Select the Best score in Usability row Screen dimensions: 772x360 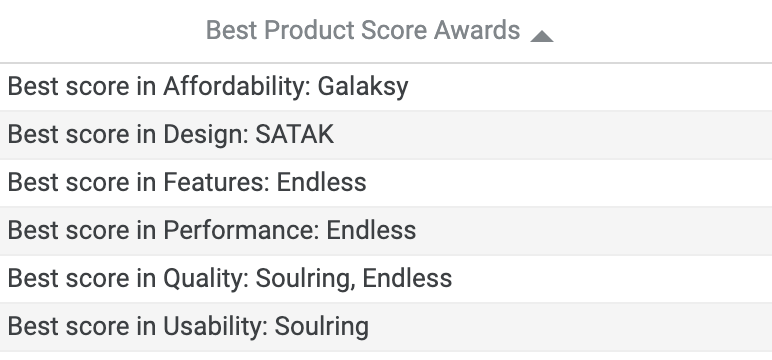pos(386,327)
